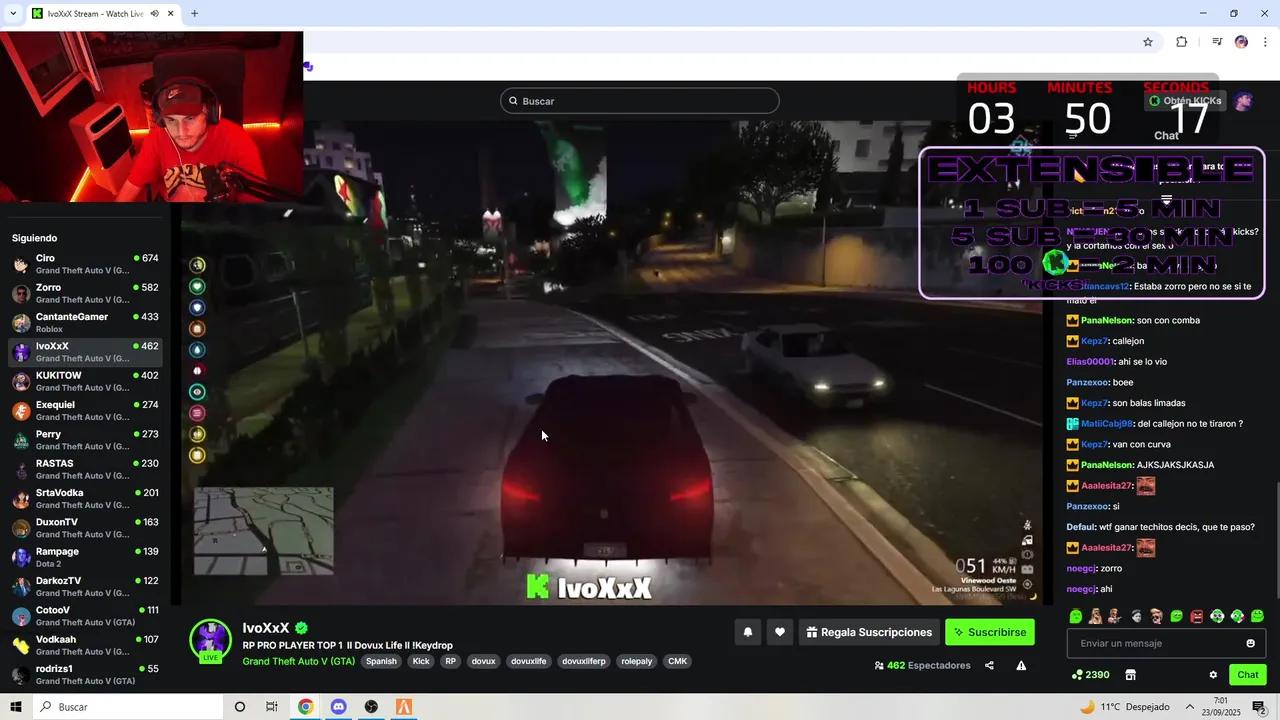Click the Spanish tag
The width and height of the screenshot is (1280, 720).
click(x=381, y=661)
